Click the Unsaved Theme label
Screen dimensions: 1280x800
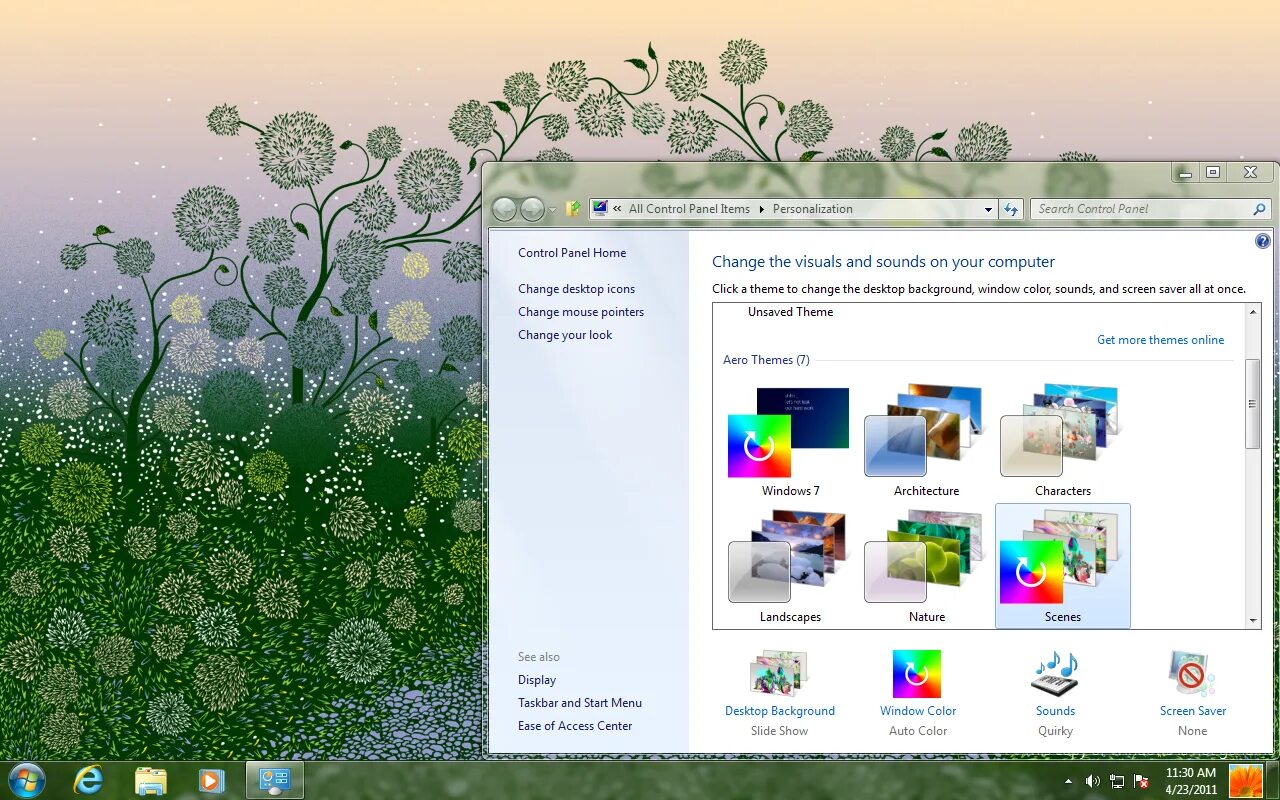coord(790,312)
